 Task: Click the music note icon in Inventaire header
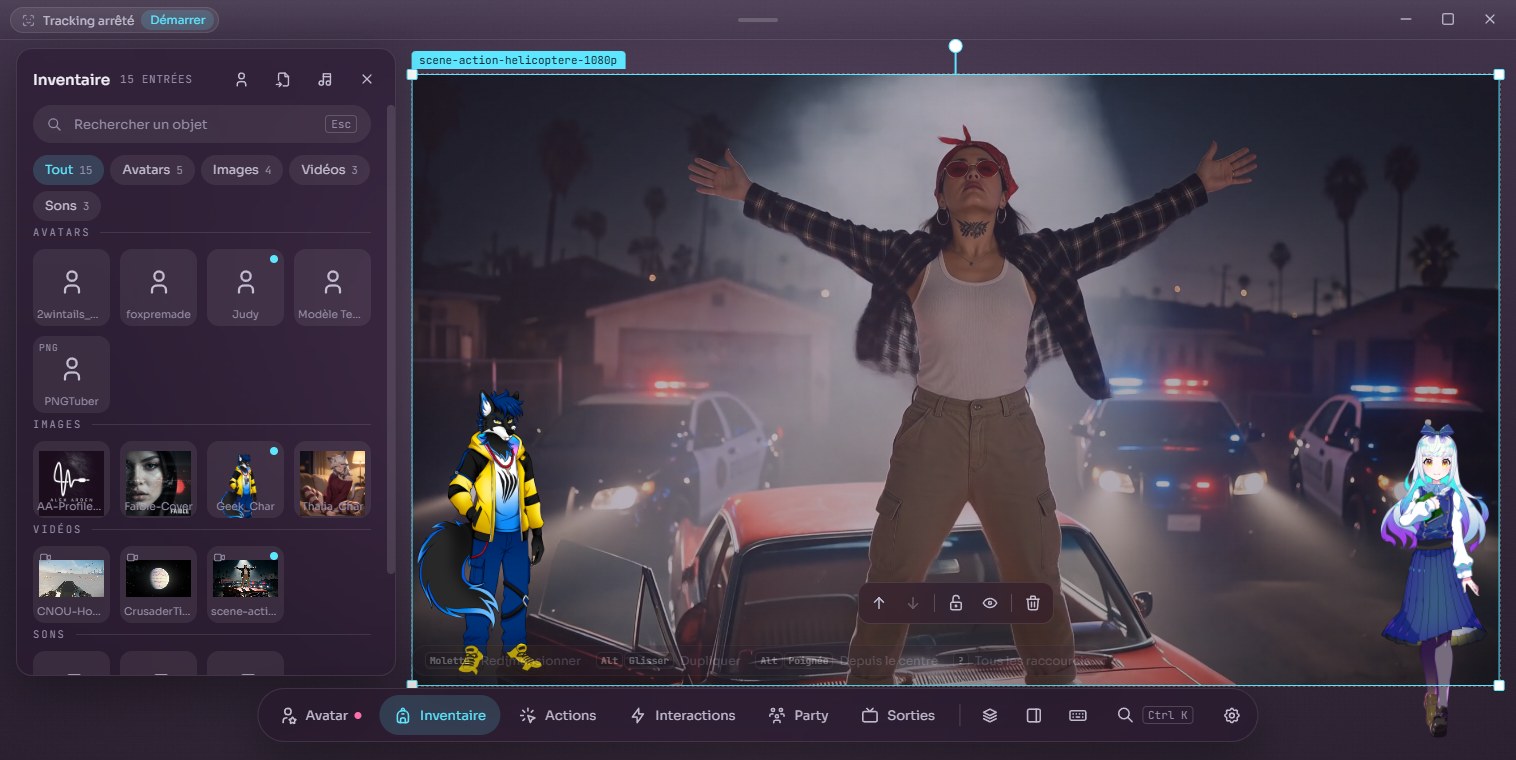[325, 80]
